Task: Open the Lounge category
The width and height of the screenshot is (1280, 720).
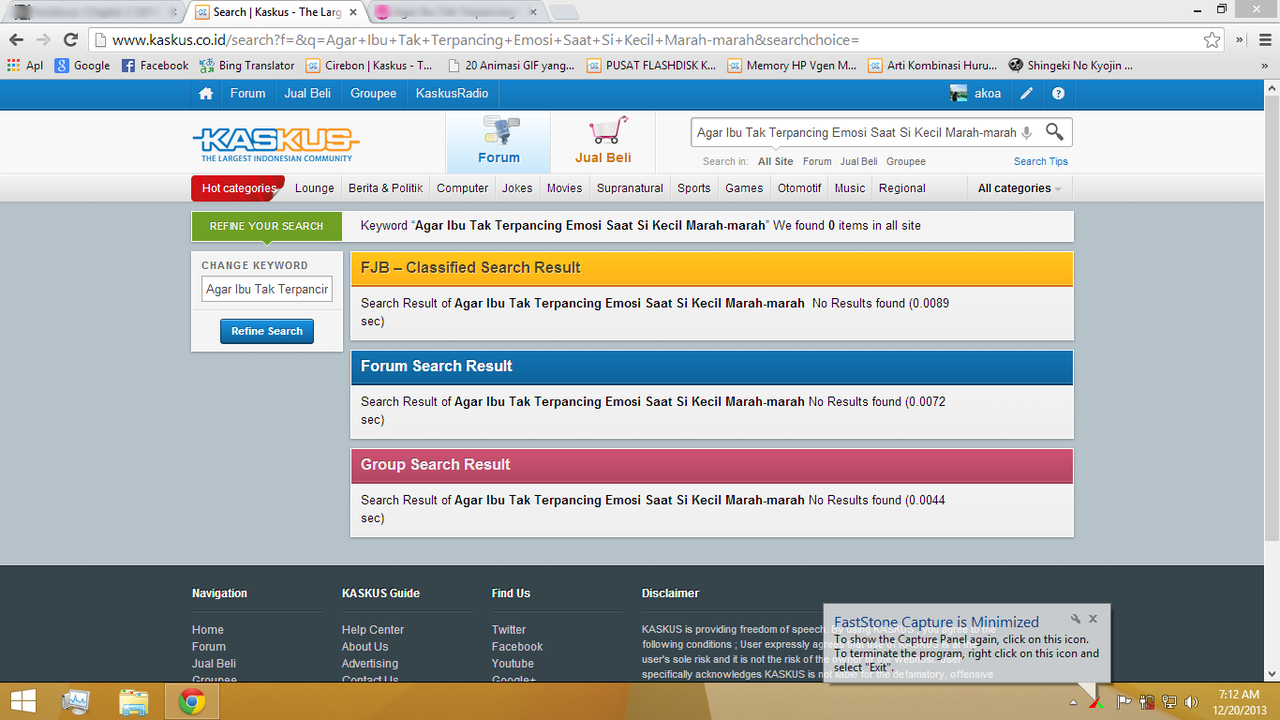Action: coord(315,188)
